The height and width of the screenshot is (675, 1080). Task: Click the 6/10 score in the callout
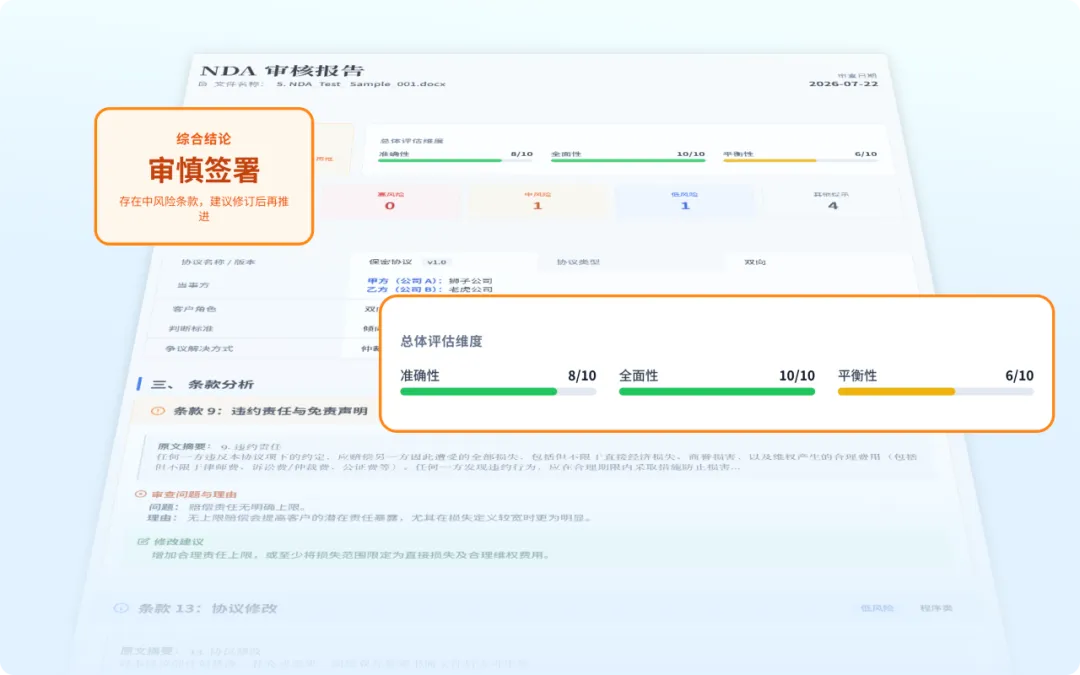[1019, 375]
